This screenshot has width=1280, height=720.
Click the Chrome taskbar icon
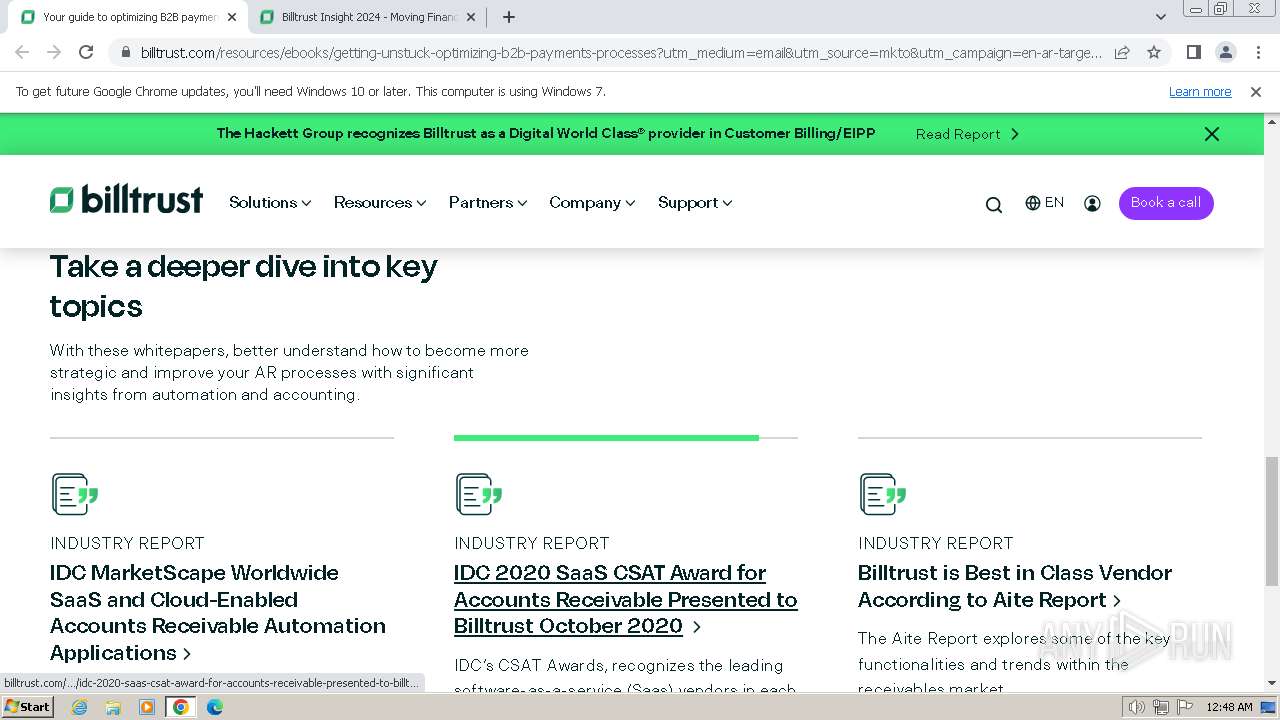point(181,707)
